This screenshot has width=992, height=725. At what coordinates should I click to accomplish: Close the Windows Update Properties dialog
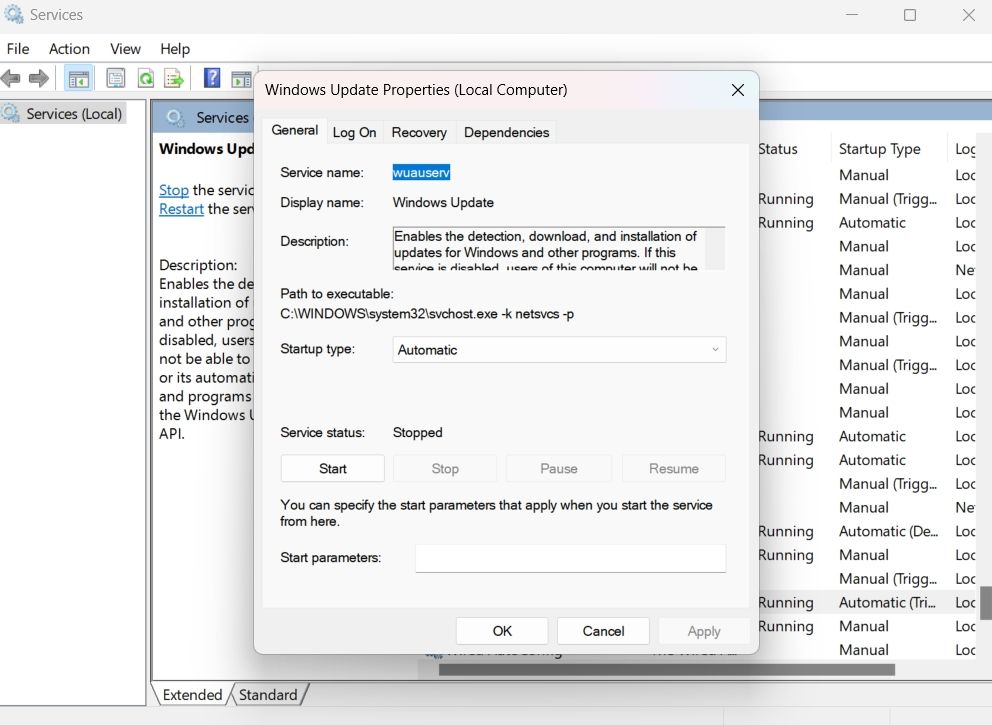pyautogui.click(x=738, y=90)
